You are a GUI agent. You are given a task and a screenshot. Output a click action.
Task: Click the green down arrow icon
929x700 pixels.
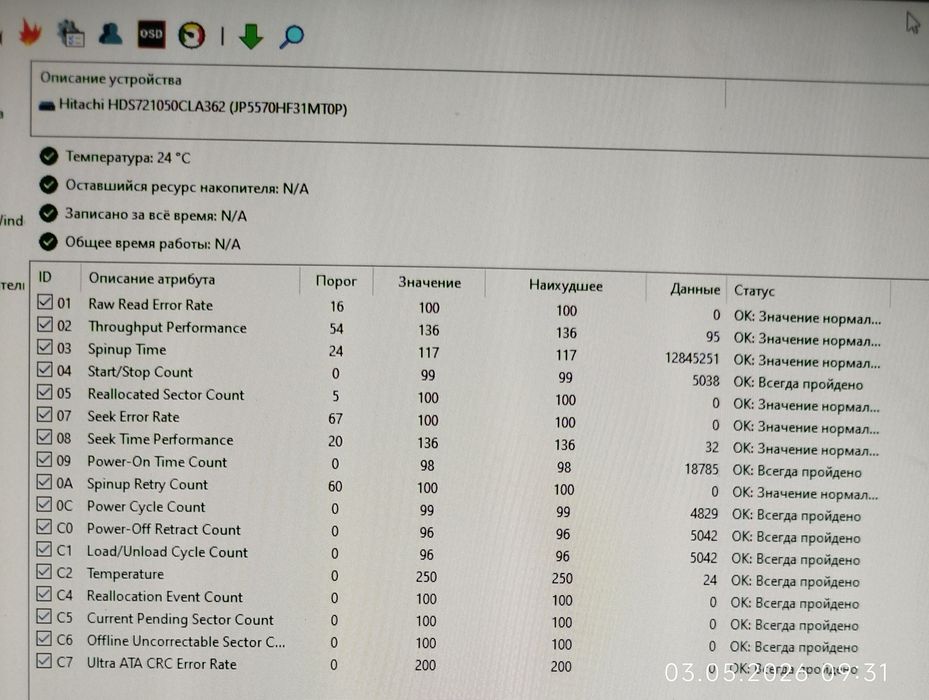coord(251,36)
